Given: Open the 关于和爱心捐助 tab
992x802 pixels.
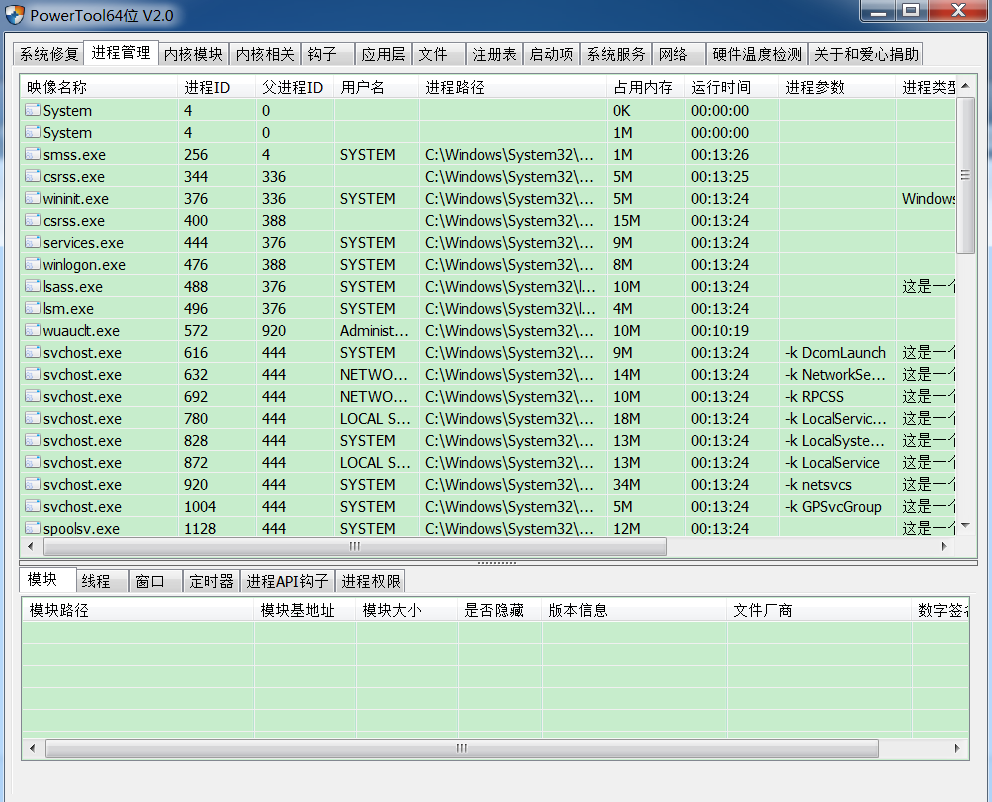Looking at the screenshot, I should coord(865,54).
